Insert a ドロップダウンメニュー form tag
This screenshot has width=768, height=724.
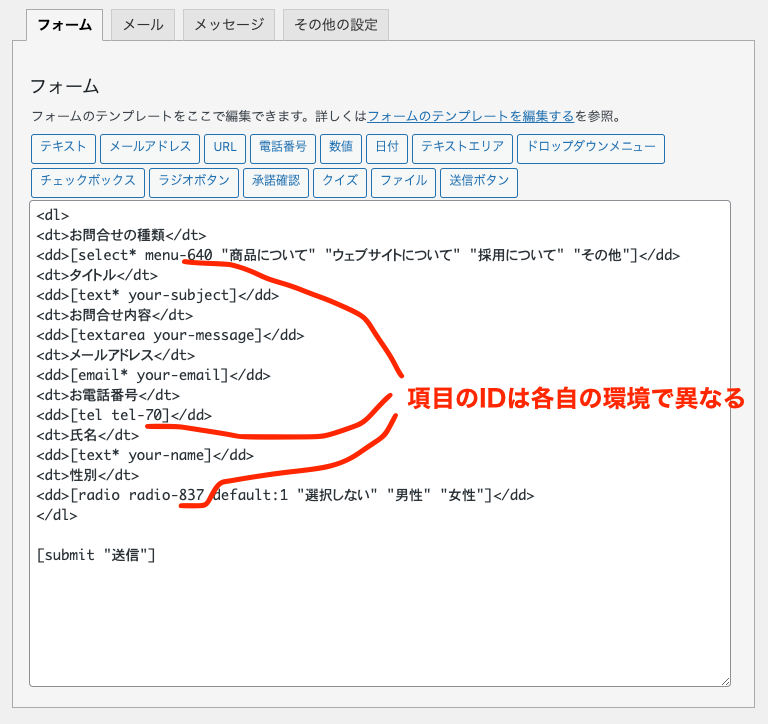[591, 148]
